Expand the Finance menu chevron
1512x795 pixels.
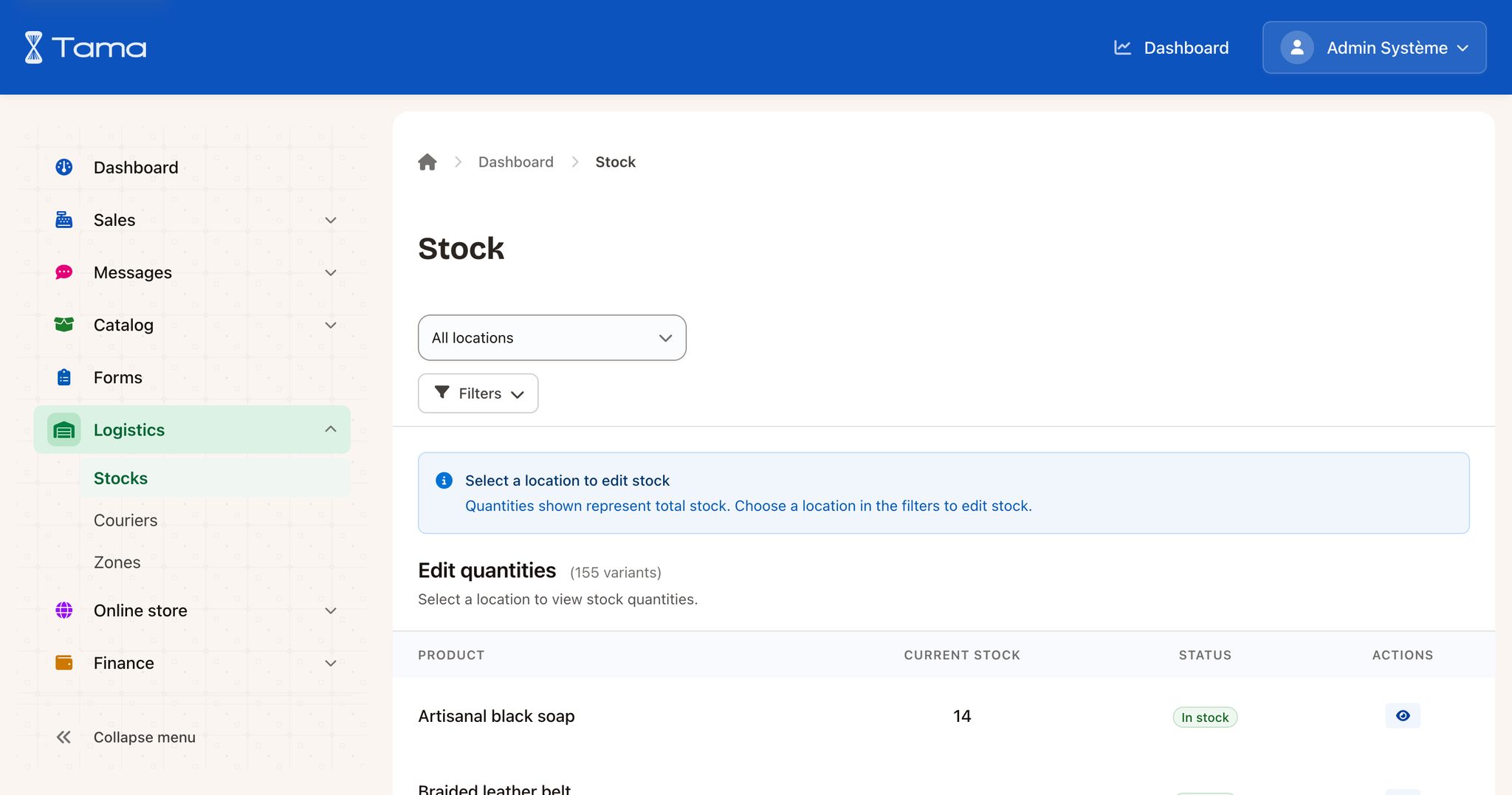(331, 663)
